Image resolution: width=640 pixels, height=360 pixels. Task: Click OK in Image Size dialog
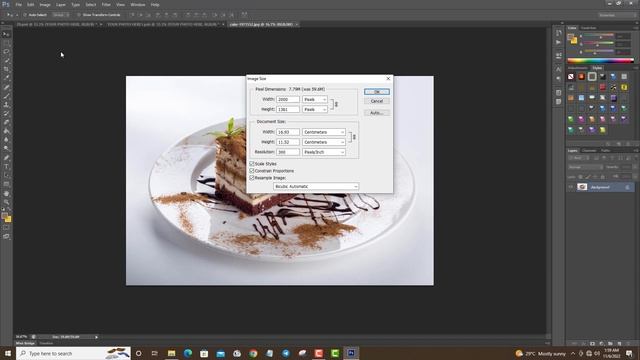[377, 92]
